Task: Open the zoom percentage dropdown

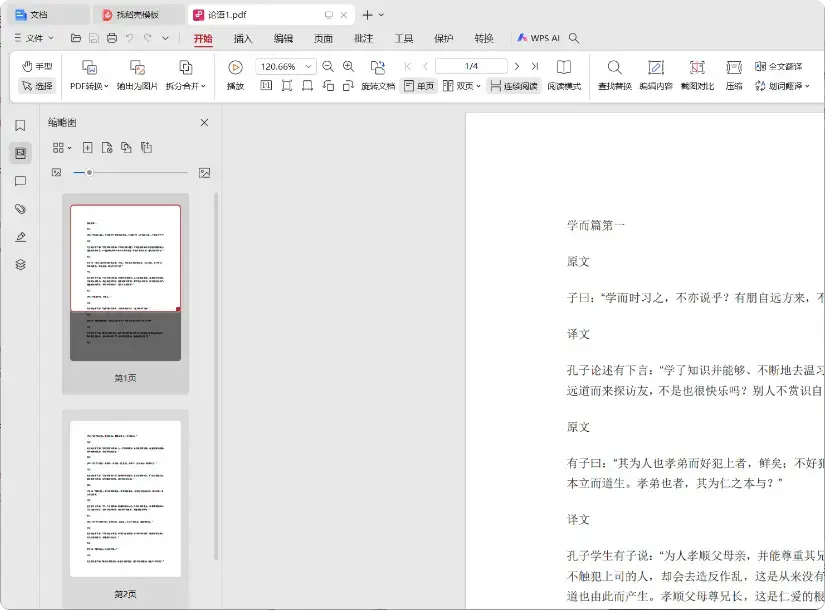Action: 309,66
